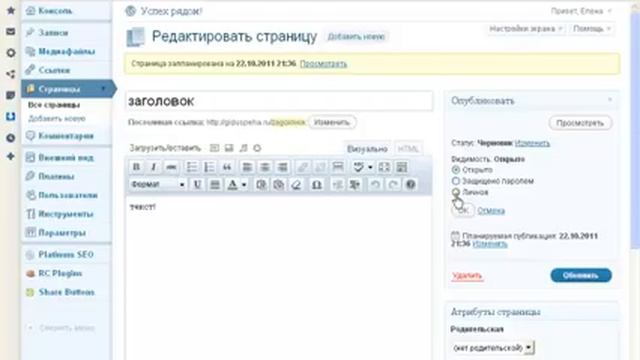640x360 pixels.
Task: Open mail icon in browser sidebar
Action: [11, 31]
